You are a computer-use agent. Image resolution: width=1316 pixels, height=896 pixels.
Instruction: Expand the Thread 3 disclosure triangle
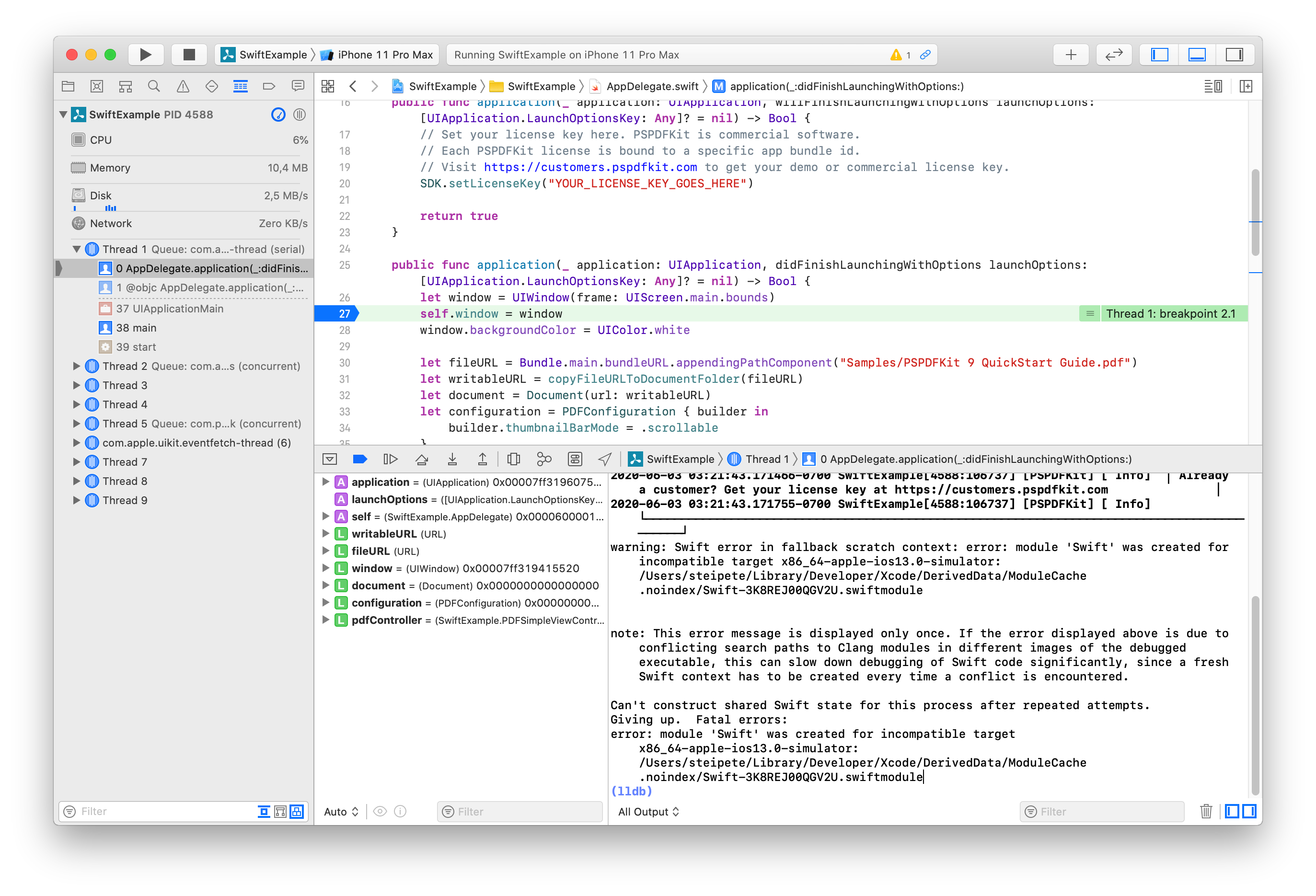pyautogui.click(x=77, y=385)
